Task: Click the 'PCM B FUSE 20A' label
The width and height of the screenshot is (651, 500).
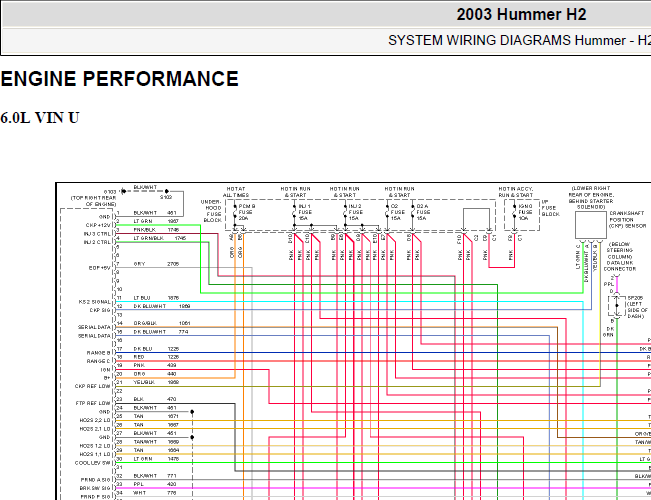Action: pos(247,212)
